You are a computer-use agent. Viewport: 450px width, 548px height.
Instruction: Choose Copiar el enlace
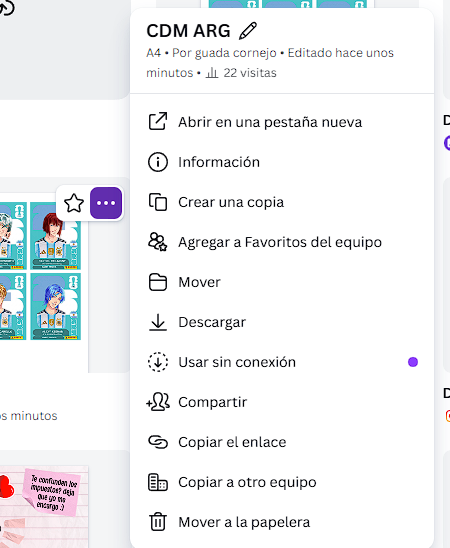pyautogui.click(x=282, y=442)
